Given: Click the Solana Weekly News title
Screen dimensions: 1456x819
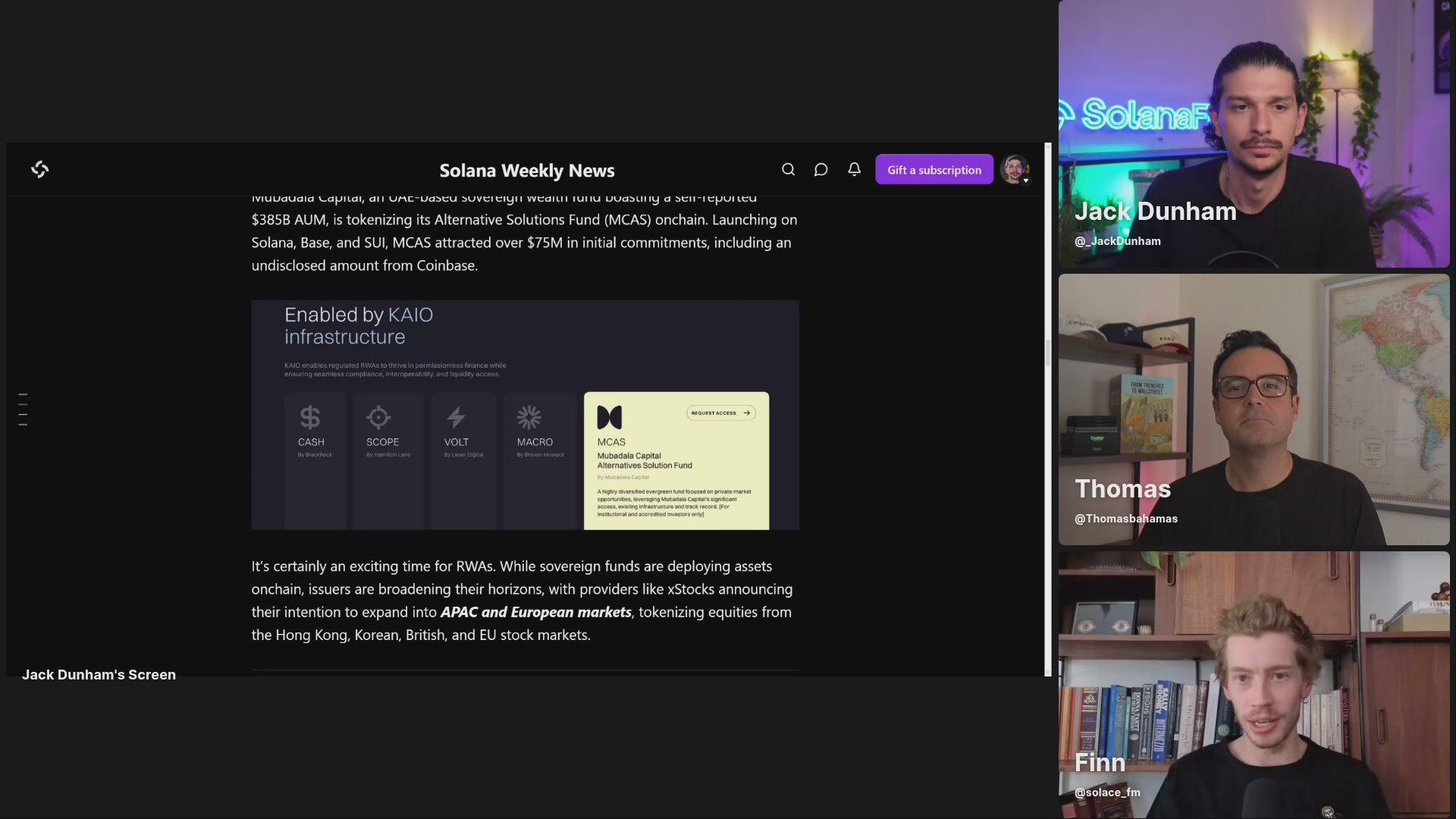Looking at the screenshot, I should 527,171.
